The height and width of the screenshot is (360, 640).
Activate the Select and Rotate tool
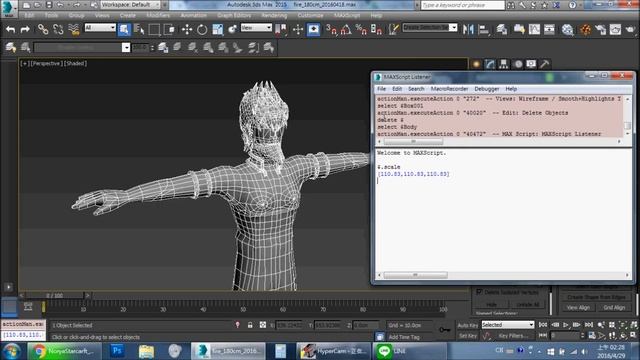coord(202,29)
